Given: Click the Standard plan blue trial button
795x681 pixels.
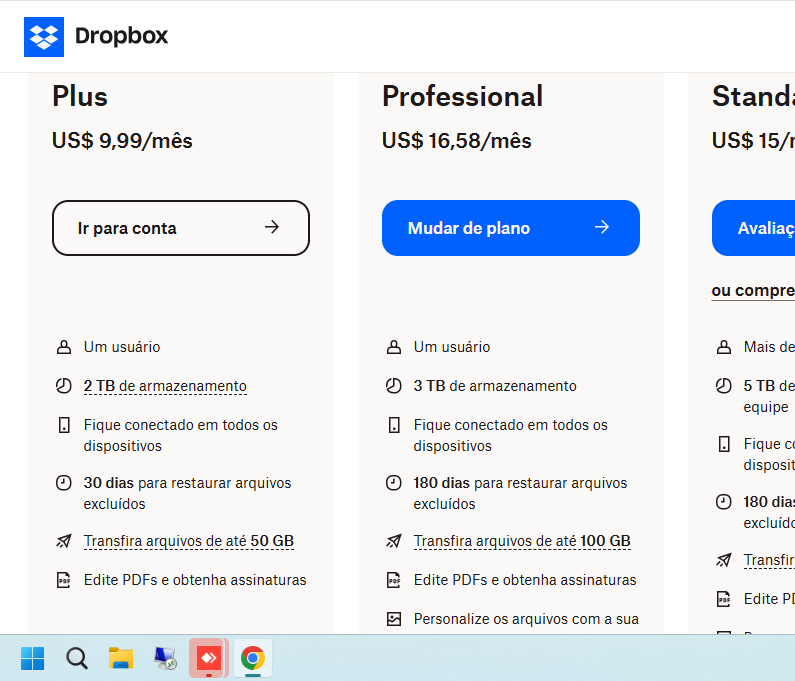Looking at the screenshot, I should [x=753, y=228].
